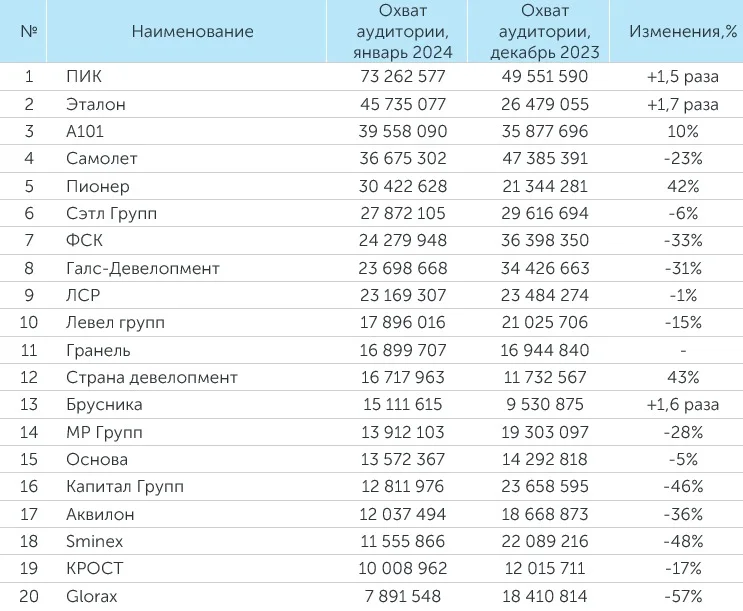This screenshot has width=743, height=611.
Task: Click the 'Капитал Групп' name cell
Action: coord(124,487)
